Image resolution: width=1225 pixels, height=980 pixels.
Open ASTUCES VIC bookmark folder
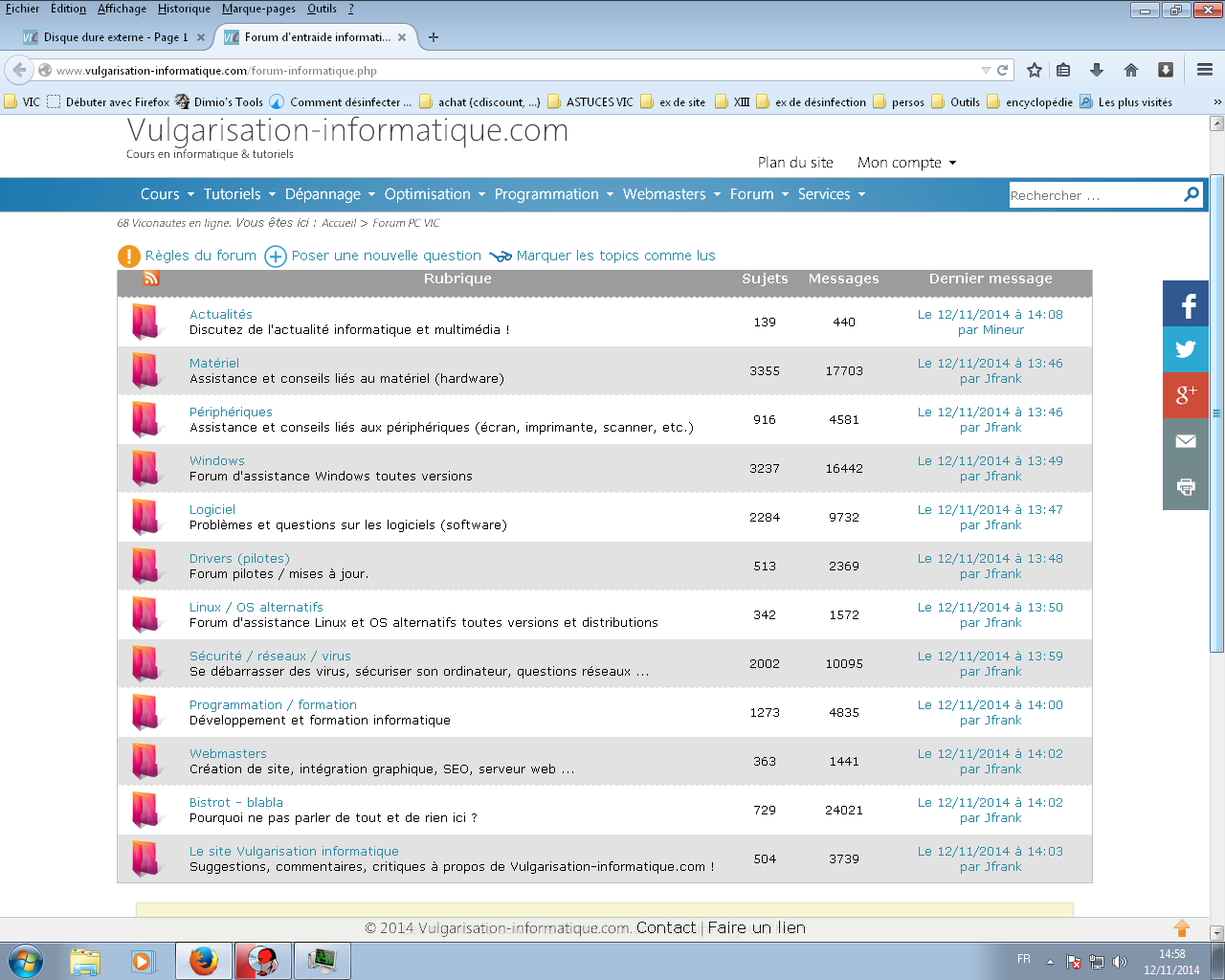pos(590,101)
